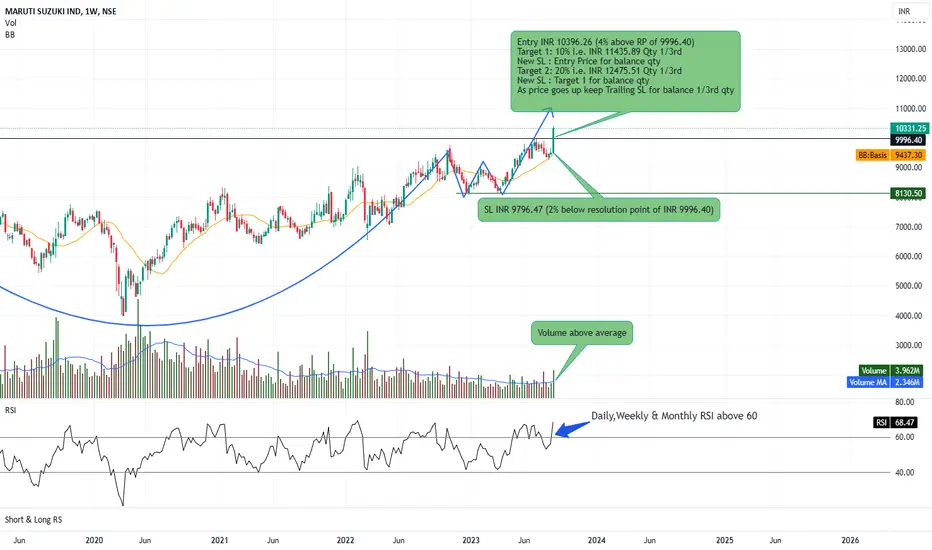932x550 pixels.
Task: Click the Short & Long RS pane label
Action: point(33,520)
